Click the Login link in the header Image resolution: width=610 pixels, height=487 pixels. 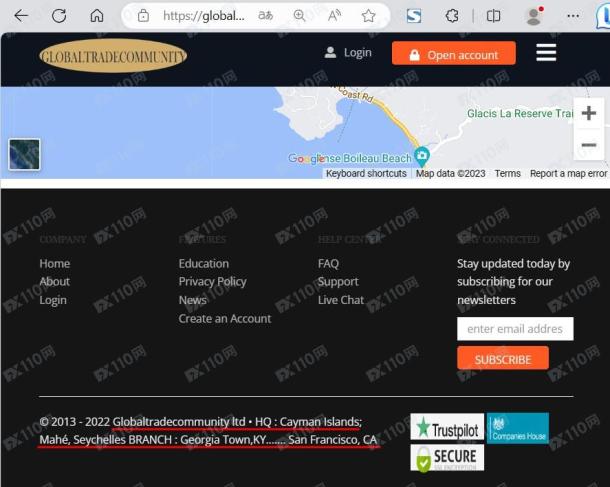348,53
